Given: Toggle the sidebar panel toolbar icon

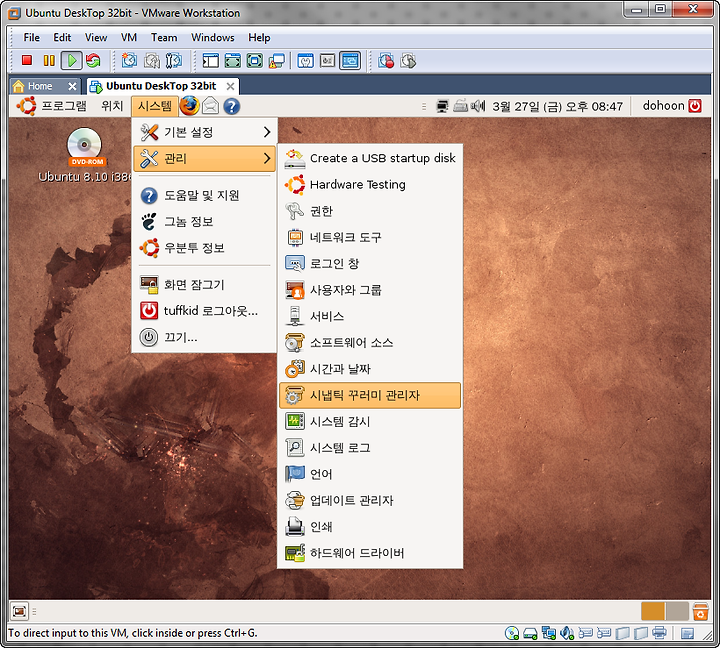Looking at the screenshot, I should pos(211,60).
